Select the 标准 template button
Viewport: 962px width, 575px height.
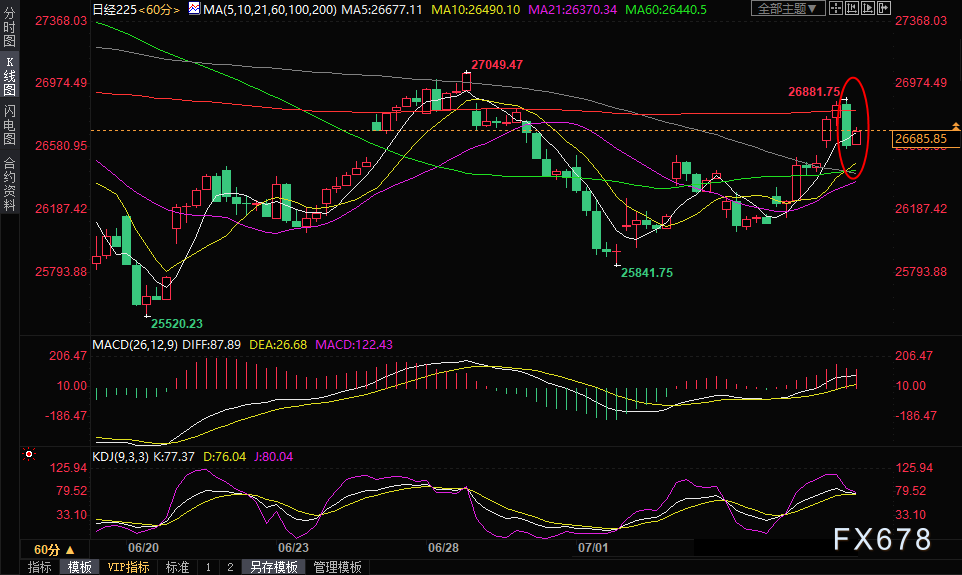(177, 567)
